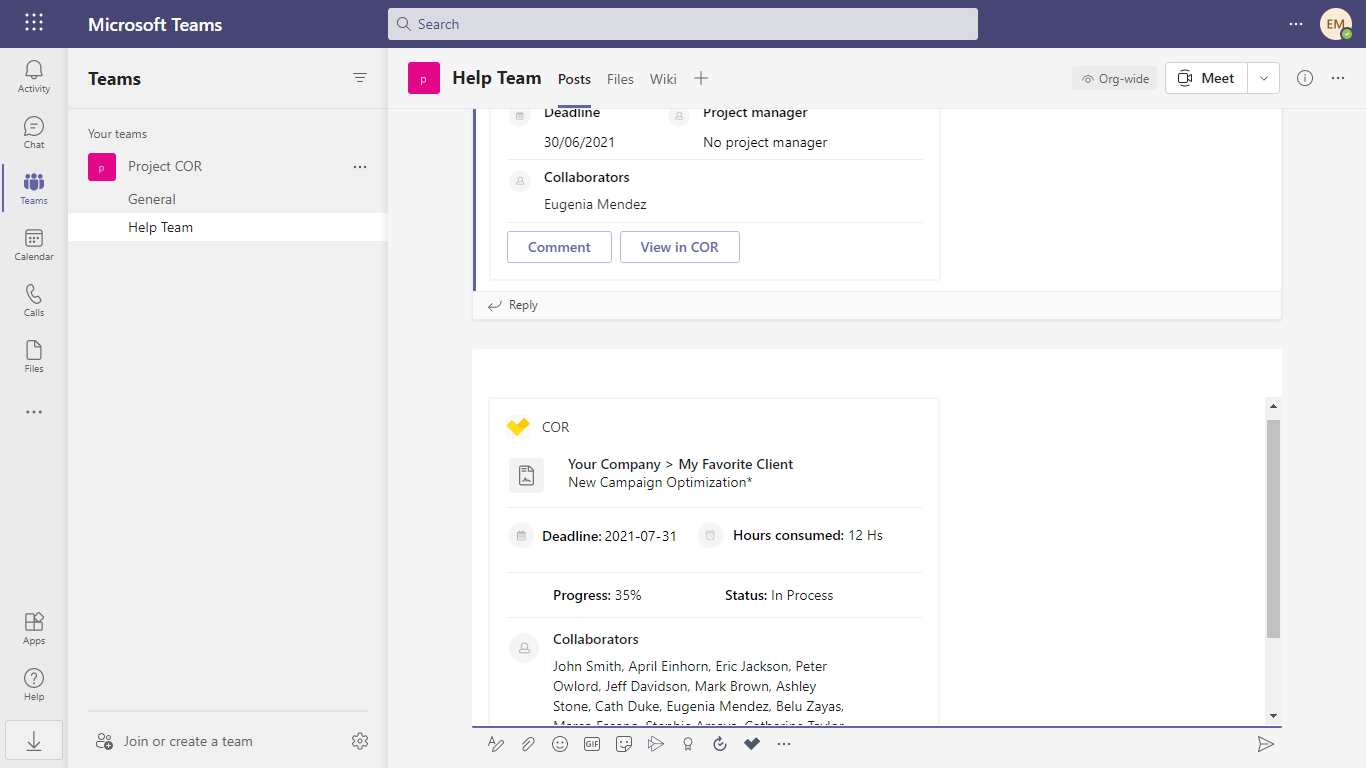Click the card preview scrollbar thumb
Image resolution: width=1366 pixels, height=768 pixels.
pos(1273,529)
